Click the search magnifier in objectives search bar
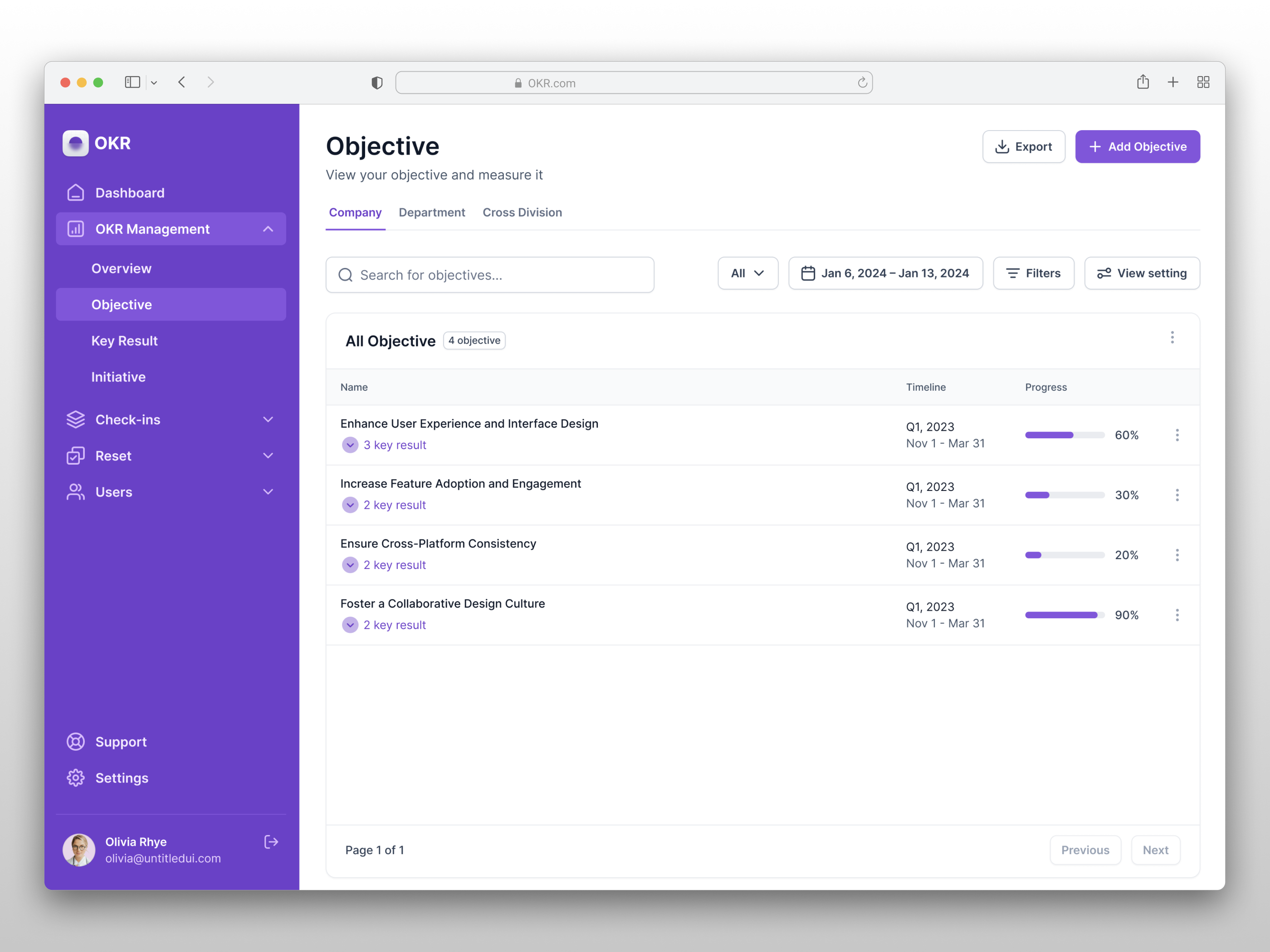The height and width of the screenshot is (952, 1270). coord(345,275)
